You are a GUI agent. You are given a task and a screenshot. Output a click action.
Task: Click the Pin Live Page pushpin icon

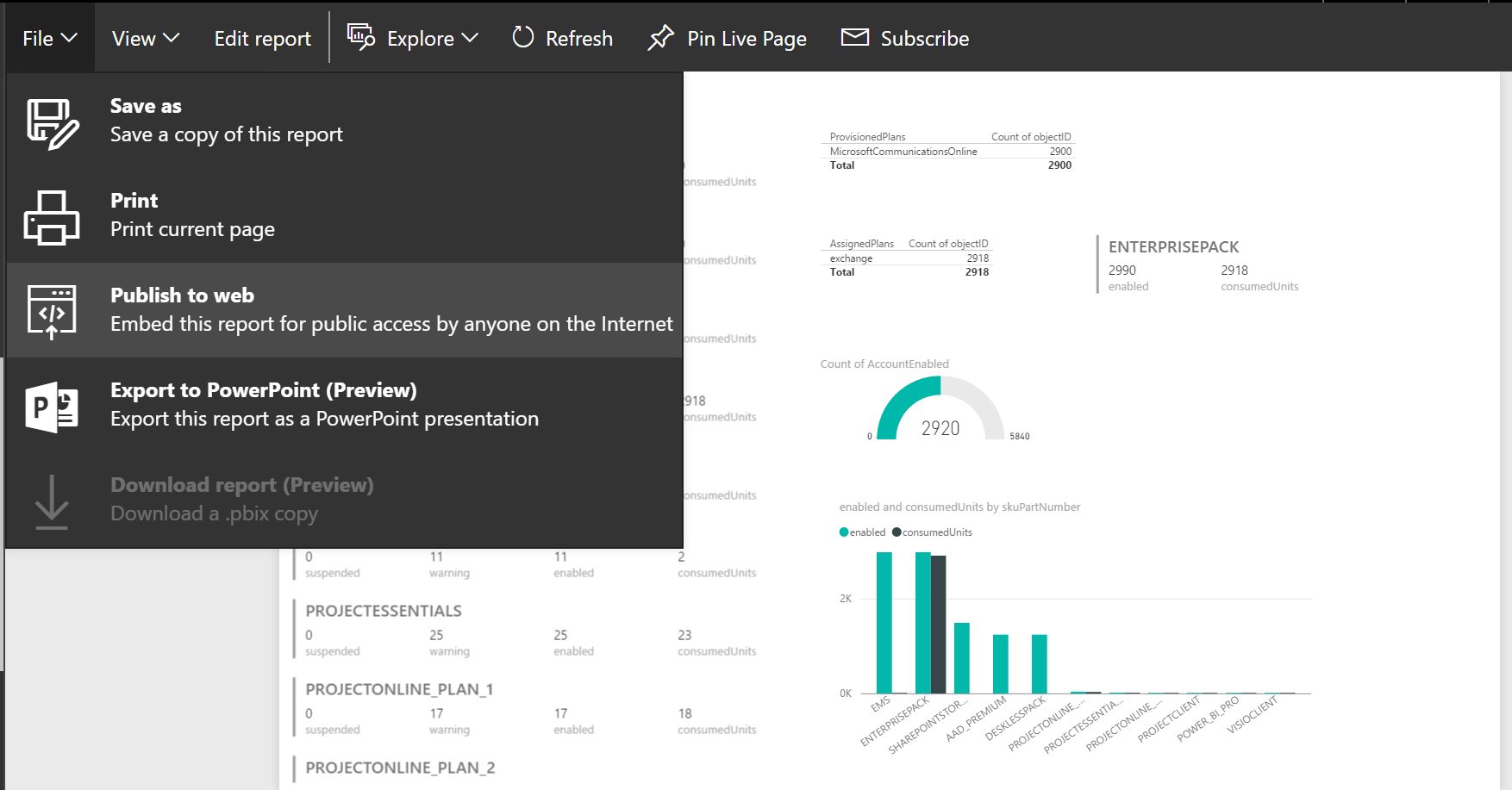pos(660,38)
